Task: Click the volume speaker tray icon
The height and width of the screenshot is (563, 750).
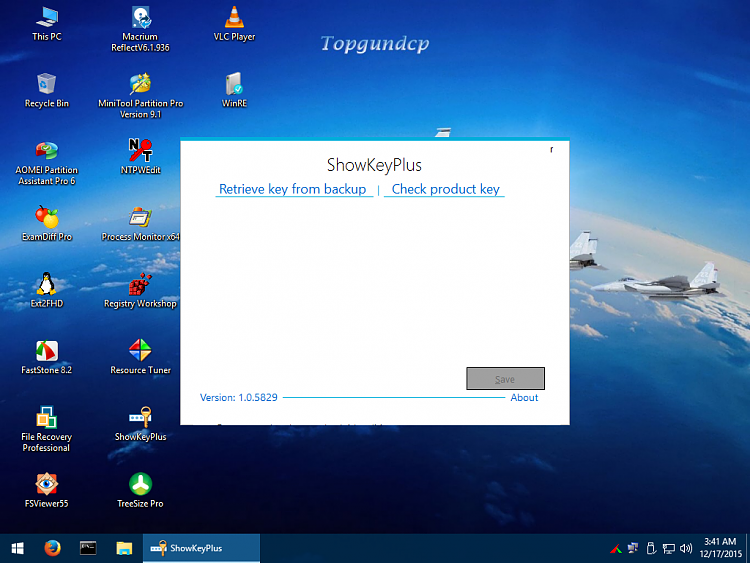Action: coord(686,549)
